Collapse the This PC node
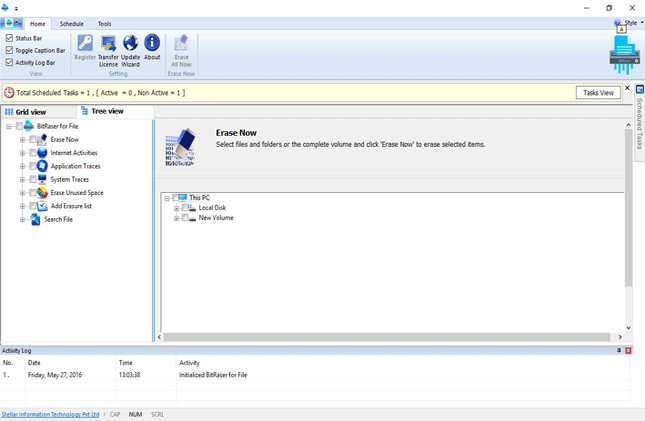The height and width of the screenshot is (421, 645). tap(167, 198)
